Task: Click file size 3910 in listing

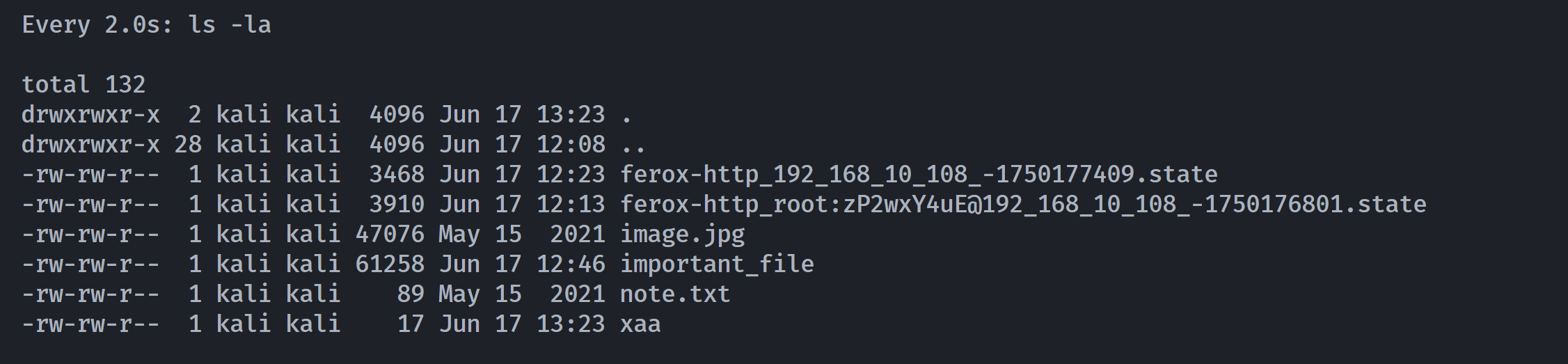Action: 397,204
